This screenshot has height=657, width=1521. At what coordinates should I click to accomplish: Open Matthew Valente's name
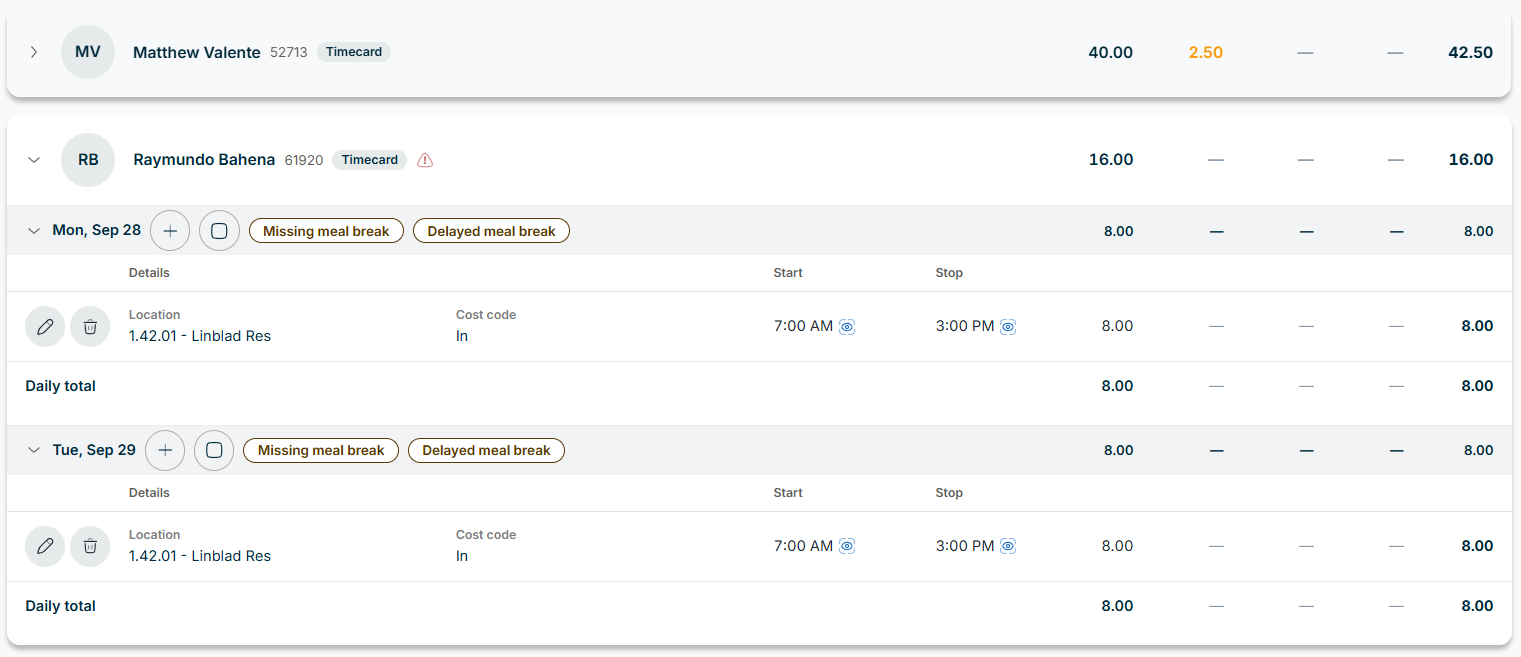[197, 52]
